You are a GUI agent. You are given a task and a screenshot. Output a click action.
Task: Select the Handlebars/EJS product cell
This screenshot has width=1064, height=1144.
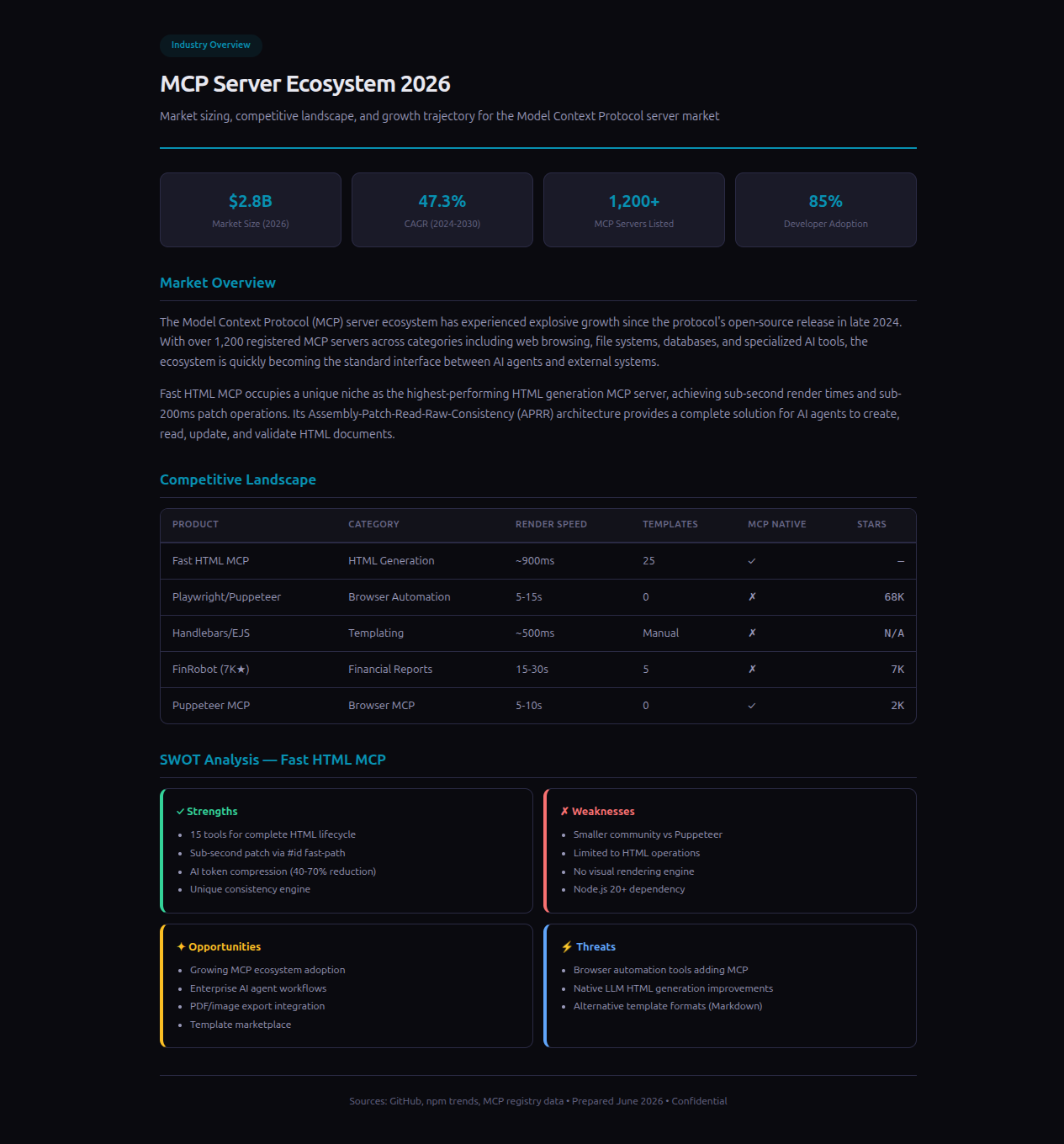pyautogui.click(x=211, y=633)
